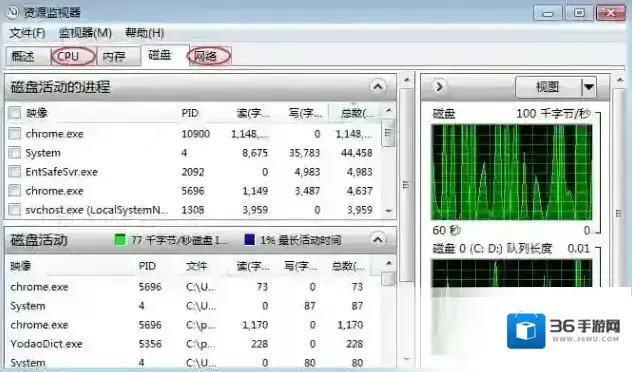Screen dimensions: 632x372
Task: Open the 帮助(H) menu
Action: click(x=144, y=33)
